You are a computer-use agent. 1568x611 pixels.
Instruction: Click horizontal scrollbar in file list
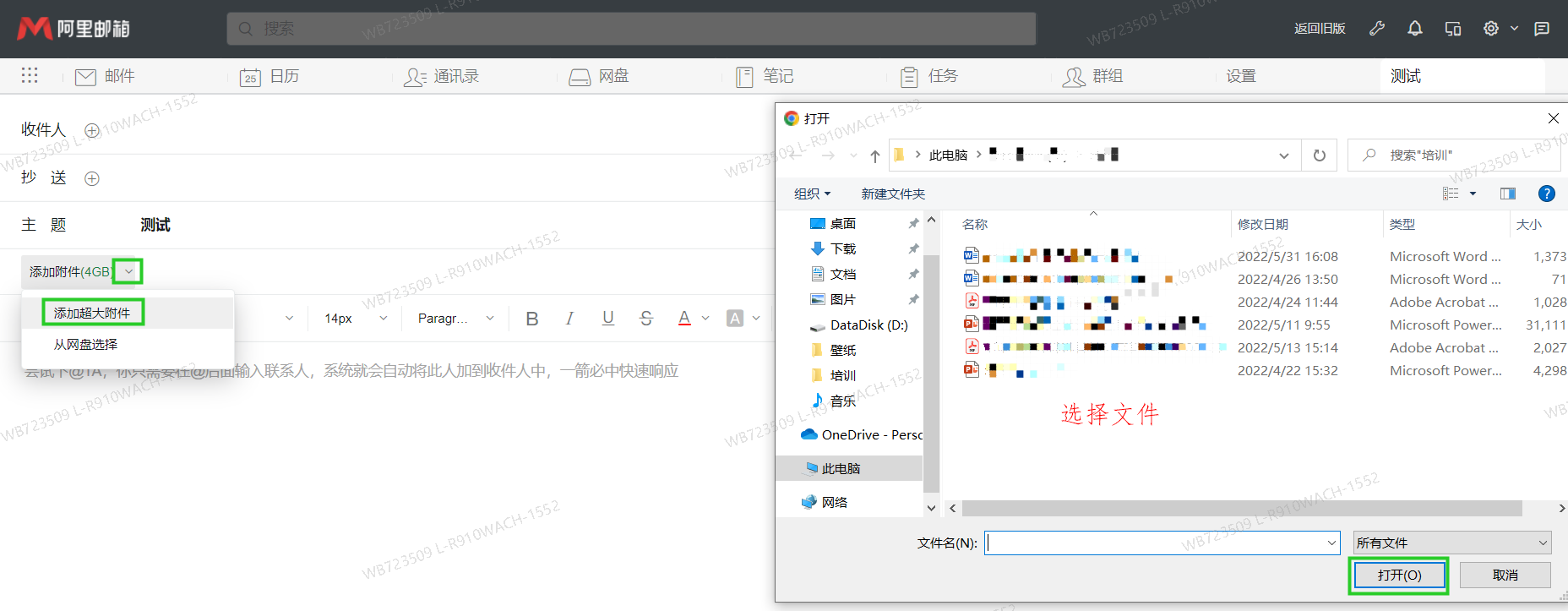click(x=1242, y=508)
